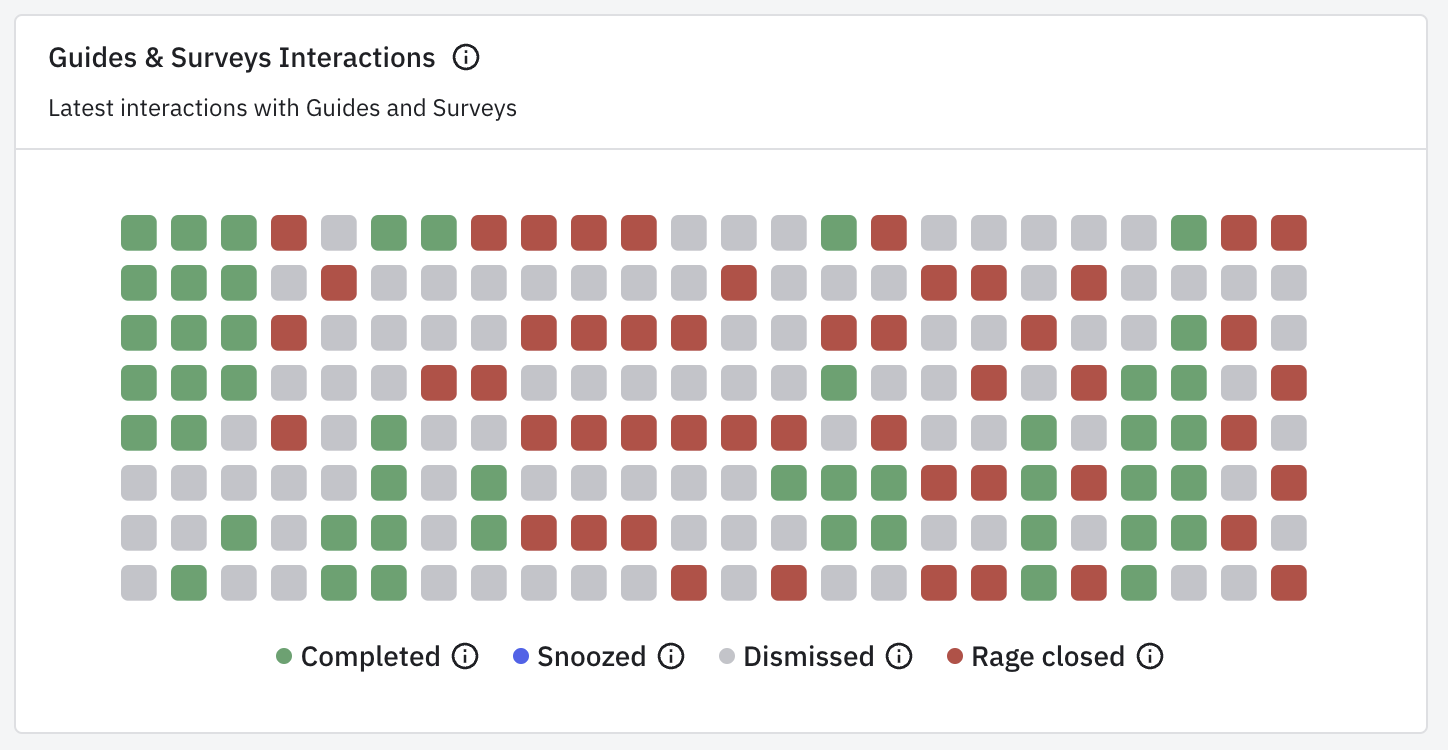
Task: Click the first gray square in bottom row
Action: tap(139, 583)
